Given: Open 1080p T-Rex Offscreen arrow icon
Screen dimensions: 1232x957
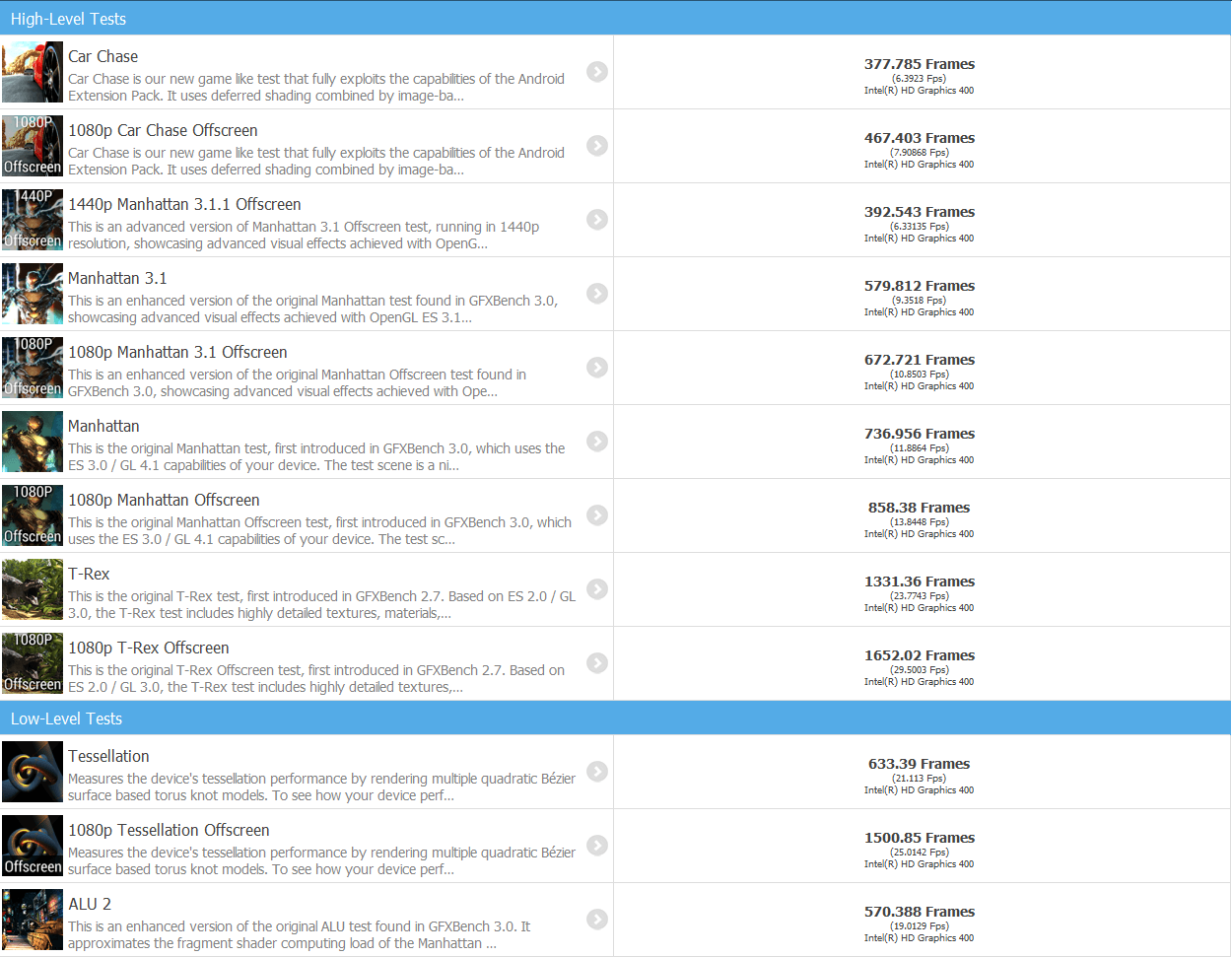Looking at the screenshot, I should click(597, 663).
